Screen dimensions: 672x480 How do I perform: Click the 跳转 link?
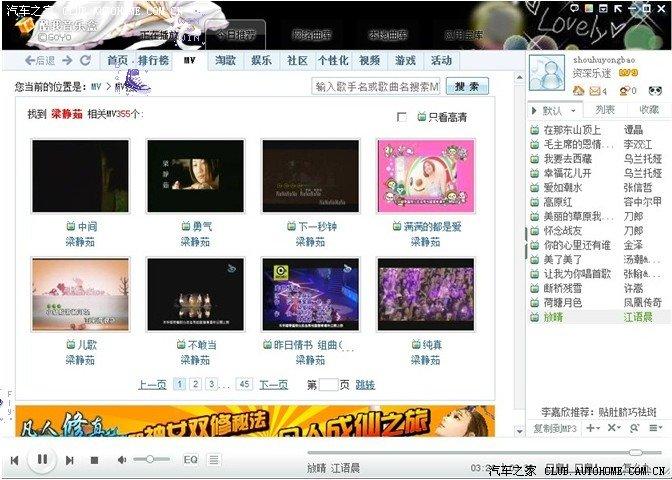pyautogui.click(x=365, y=385)
